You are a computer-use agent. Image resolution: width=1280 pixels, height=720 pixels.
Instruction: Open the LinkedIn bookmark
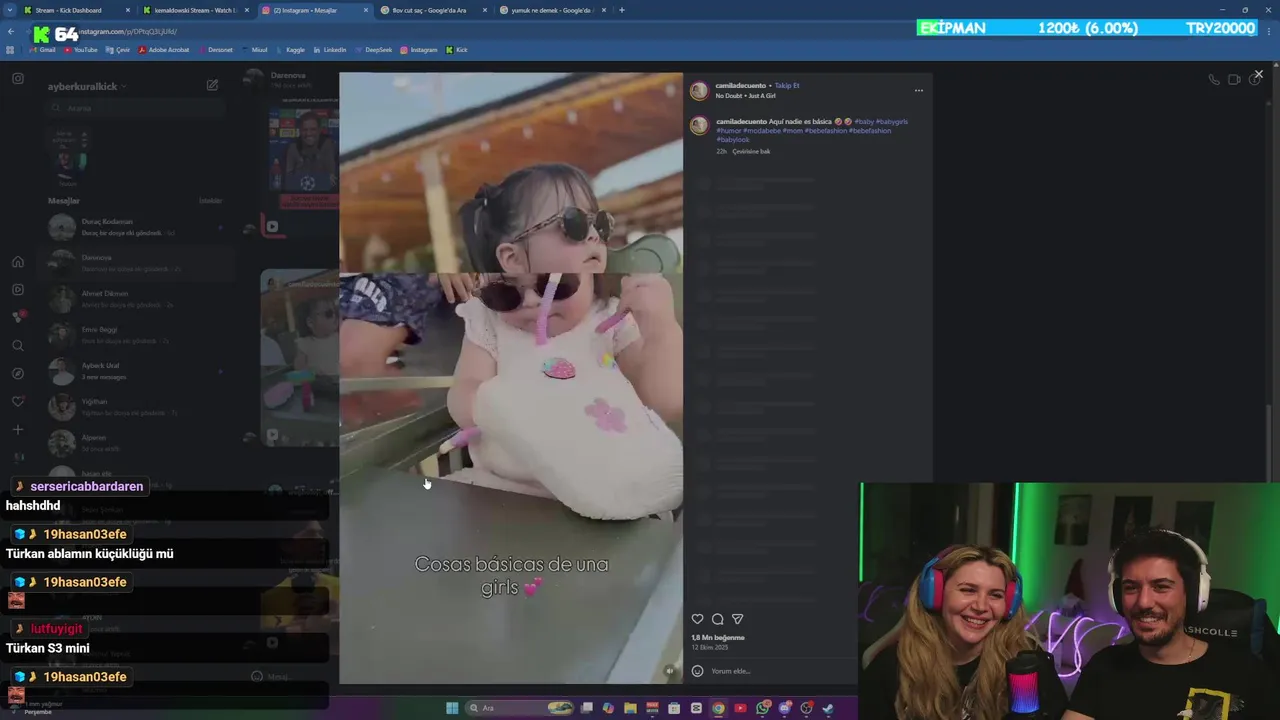coord(329,50)
